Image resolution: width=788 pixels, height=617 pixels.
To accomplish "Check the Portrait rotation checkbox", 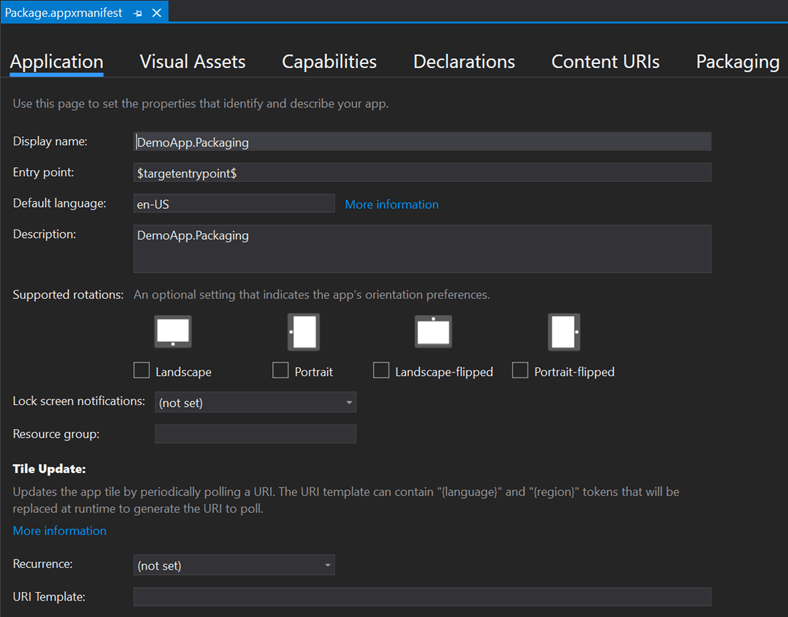I will coord(280,371).
